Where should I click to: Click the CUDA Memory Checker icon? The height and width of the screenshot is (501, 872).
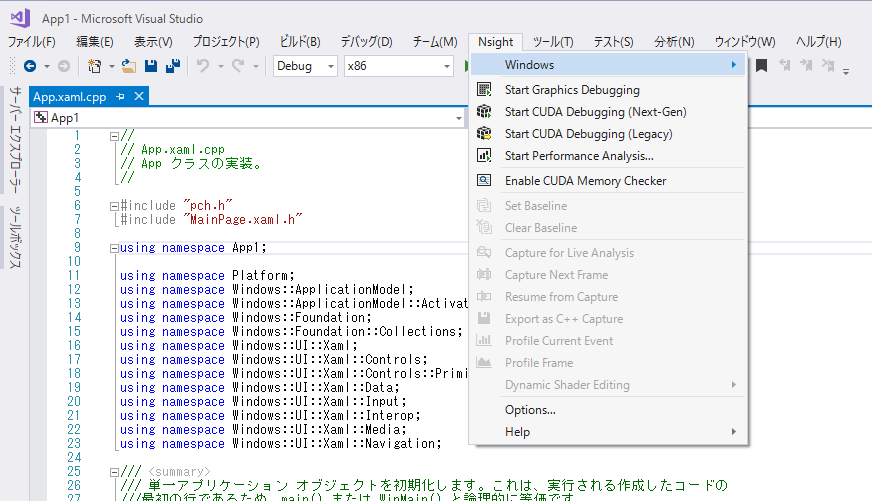[x=484, y=181]
